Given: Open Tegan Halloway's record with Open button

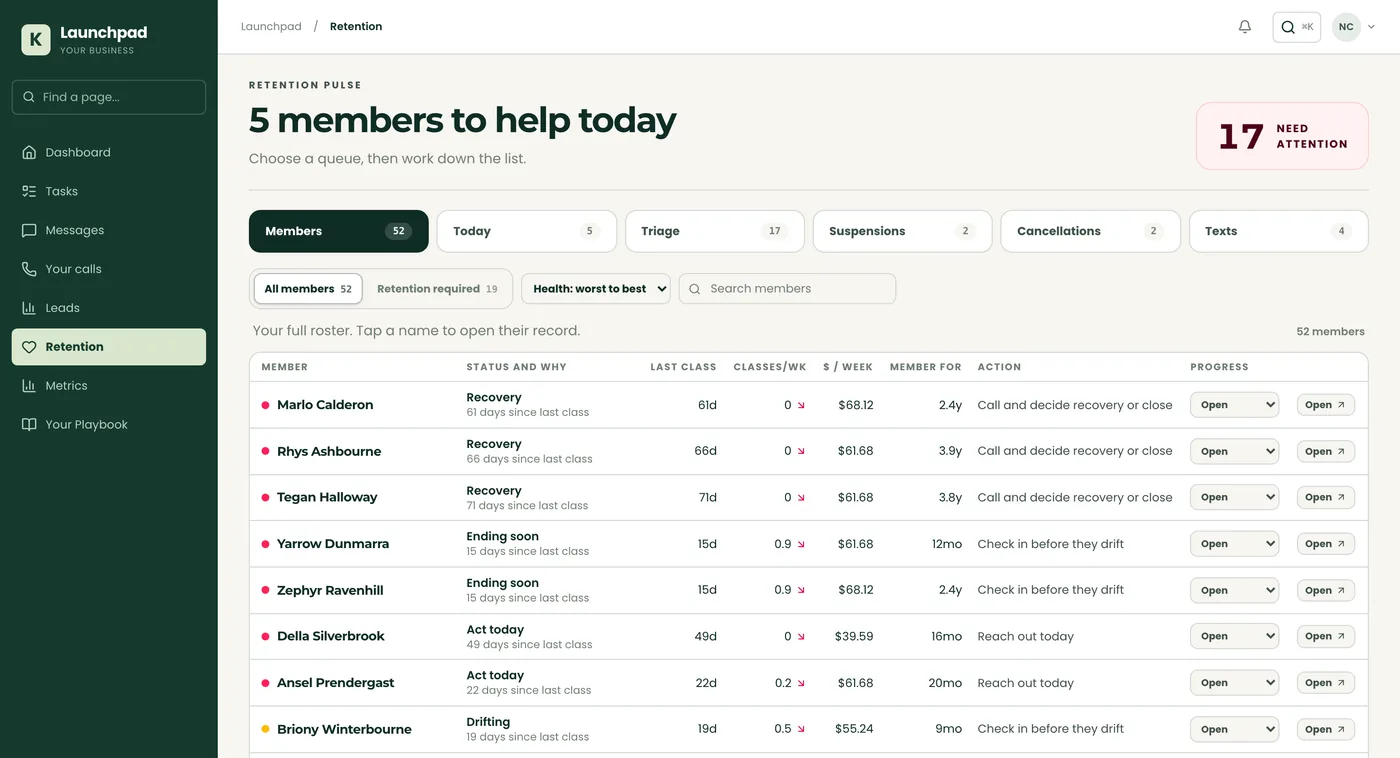Looking at the screenshot, I should pos(1326,497).
